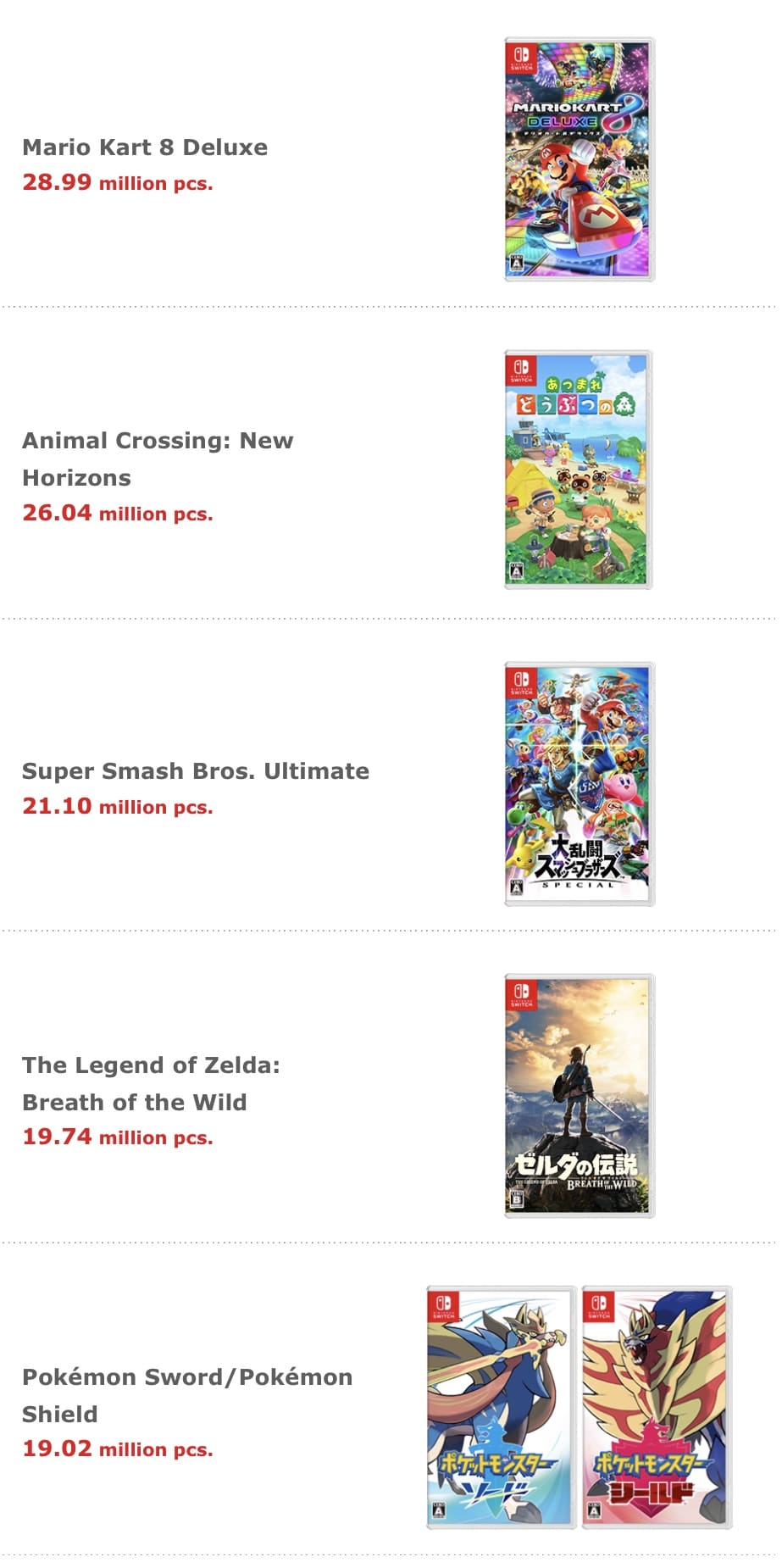Open the Animal Crossing box art image
Viewport: 782px width, 1568px height.
point(579,470)
